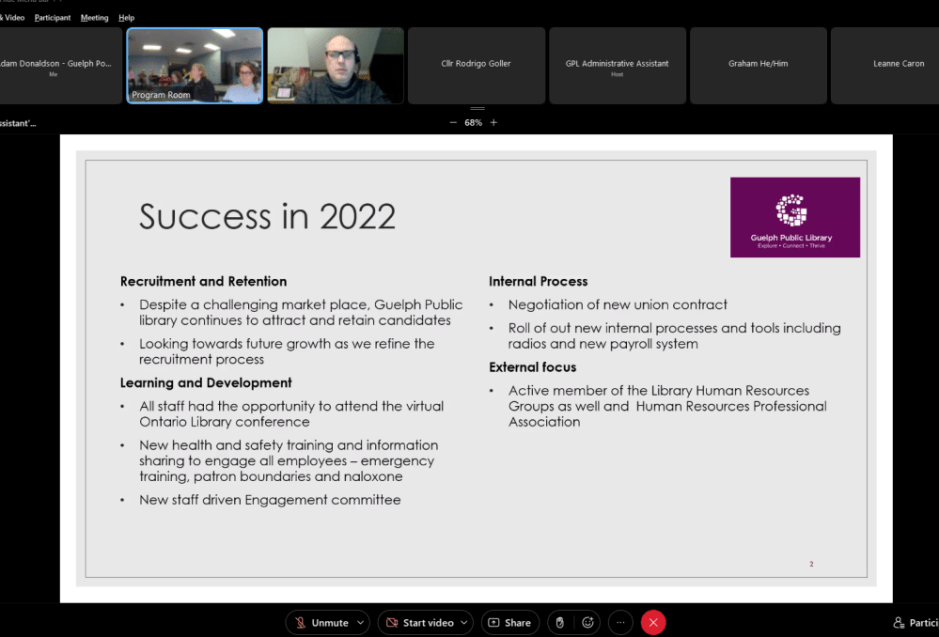Open more options ellipsis button
Screen dimensions: 939x637
tap(620, 623)
